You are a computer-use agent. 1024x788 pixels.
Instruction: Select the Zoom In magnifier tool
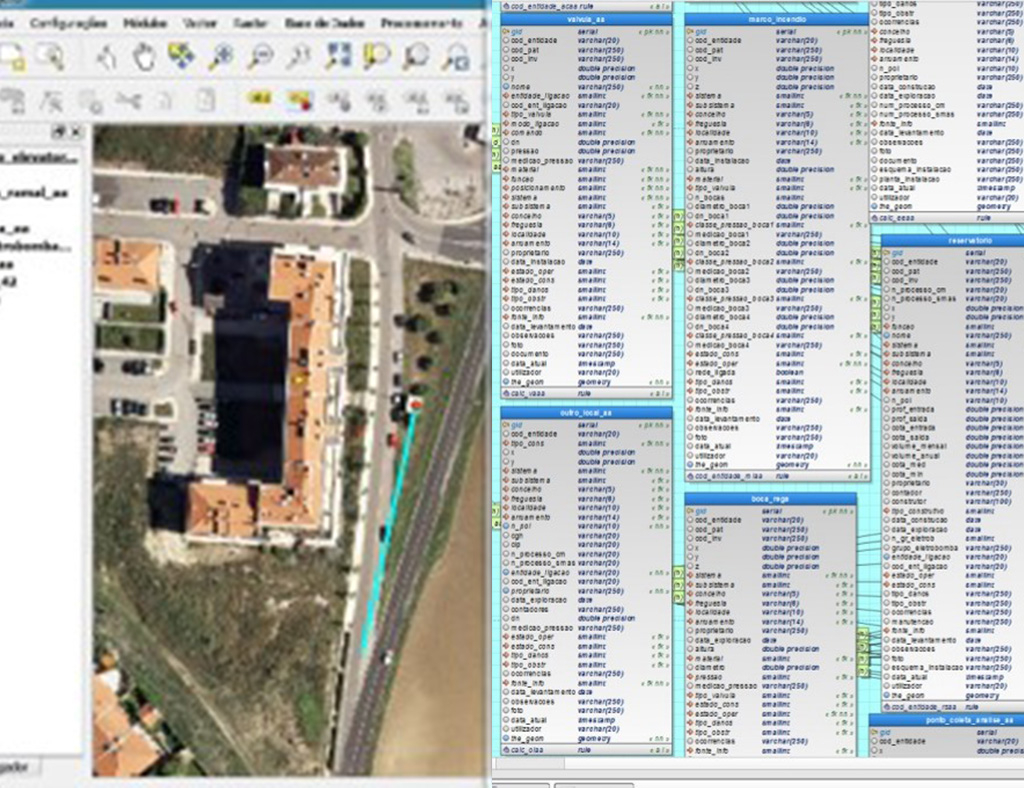tap(221, 57)
